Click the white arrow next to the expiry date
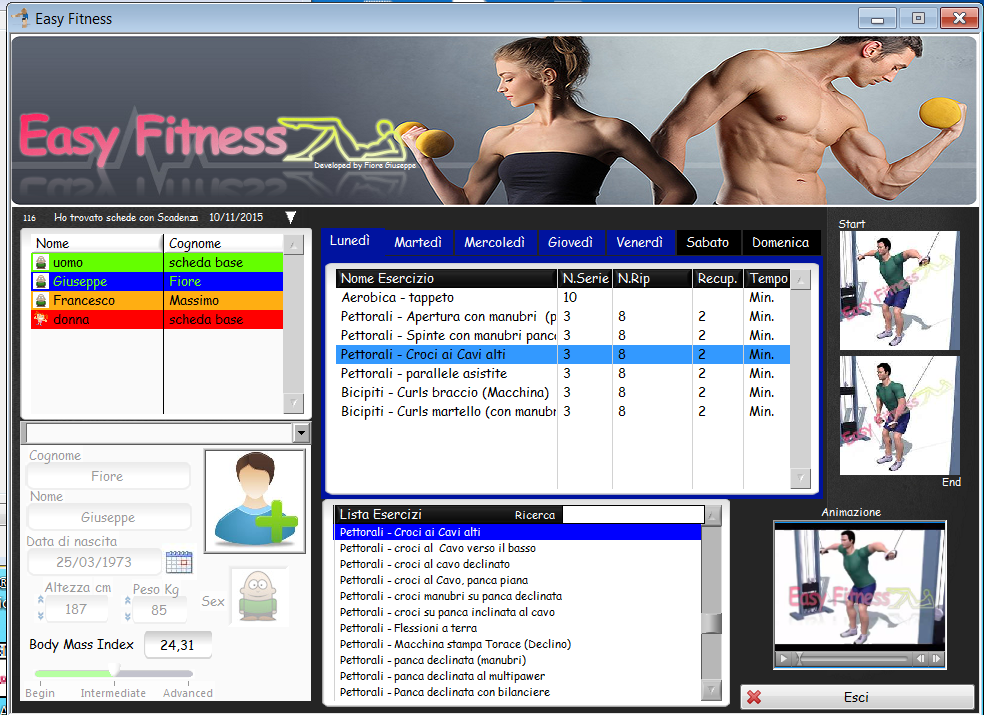Screen dimensions: 984x715 coord(291,217)
